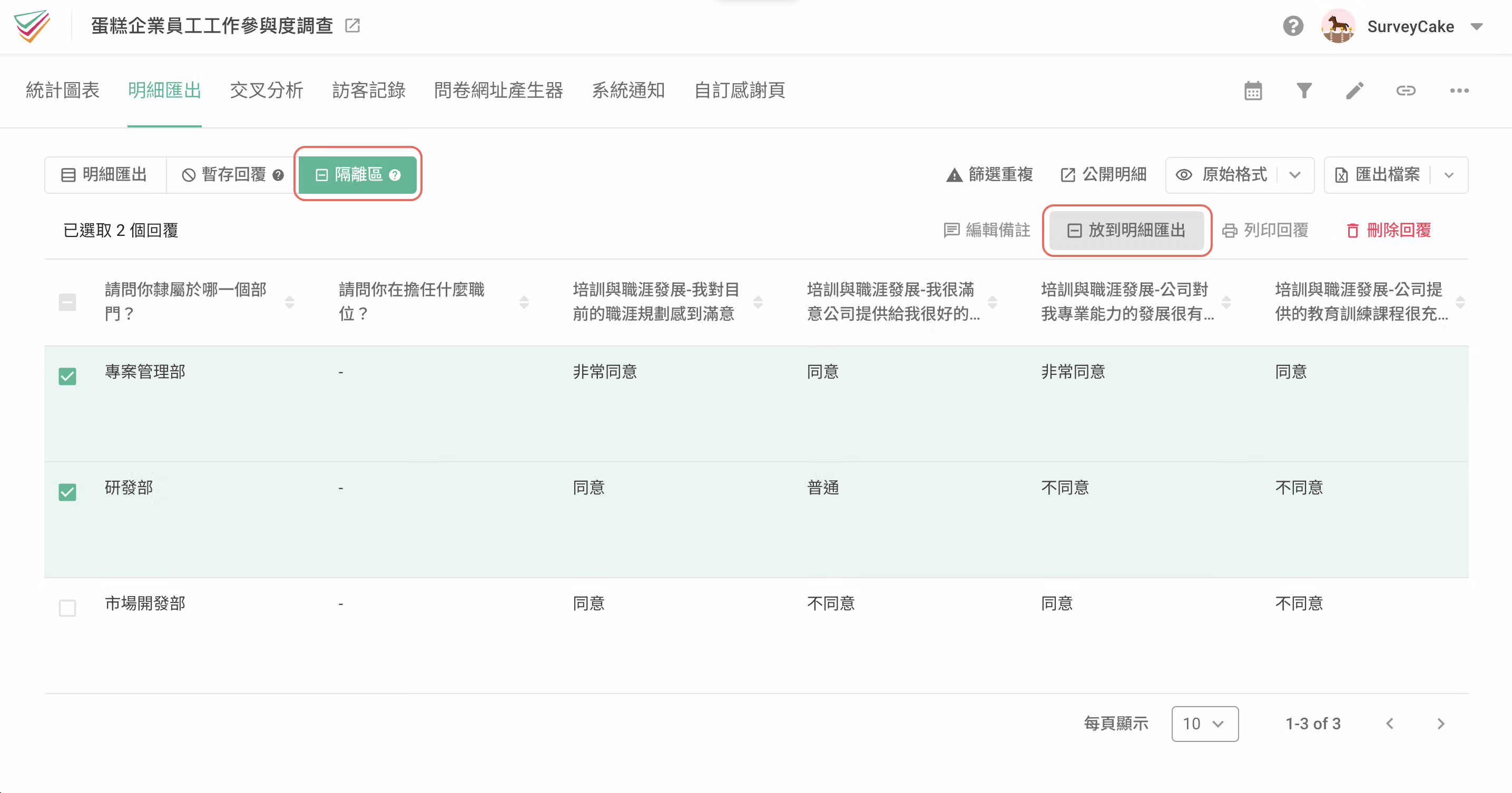Expand the SurveyCake account dropdown arrow
The width and height of the screenshot is (1512, 793).
1477,27
